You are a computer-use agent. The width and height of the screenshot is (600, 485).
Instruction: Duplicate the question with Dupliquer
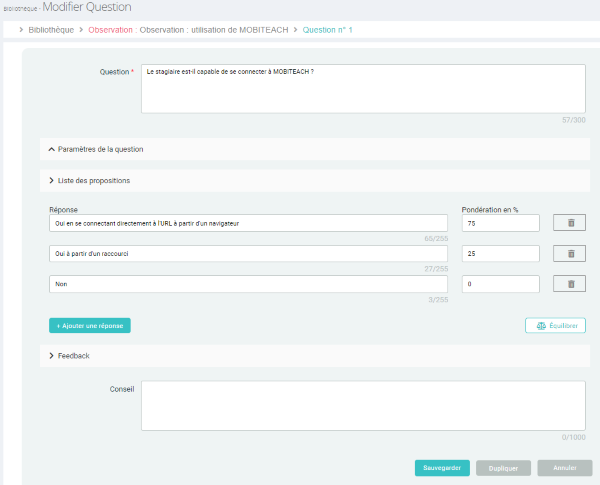[503, 468]
